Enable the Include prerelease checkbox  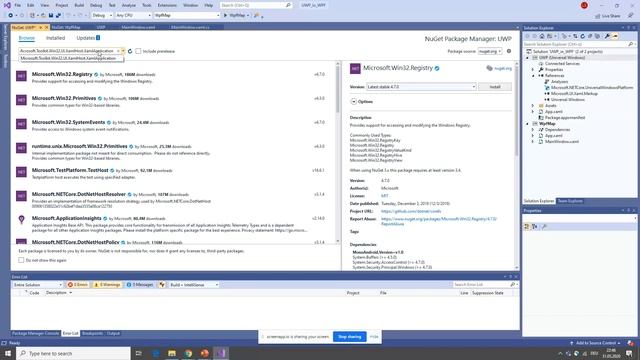coord(138,51)
